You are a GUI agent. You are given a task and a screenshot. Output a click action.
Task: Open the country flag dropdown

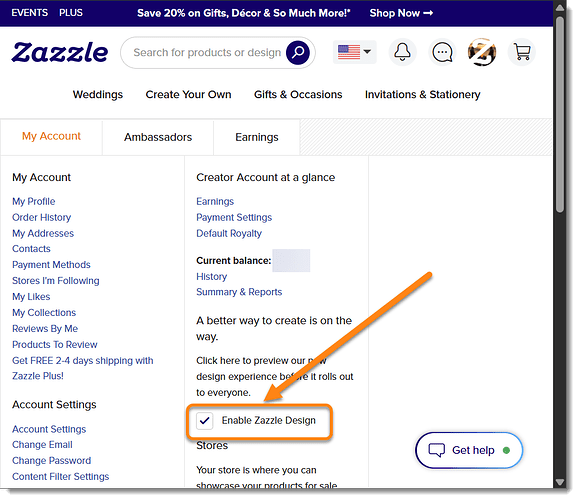coord(354,52)
